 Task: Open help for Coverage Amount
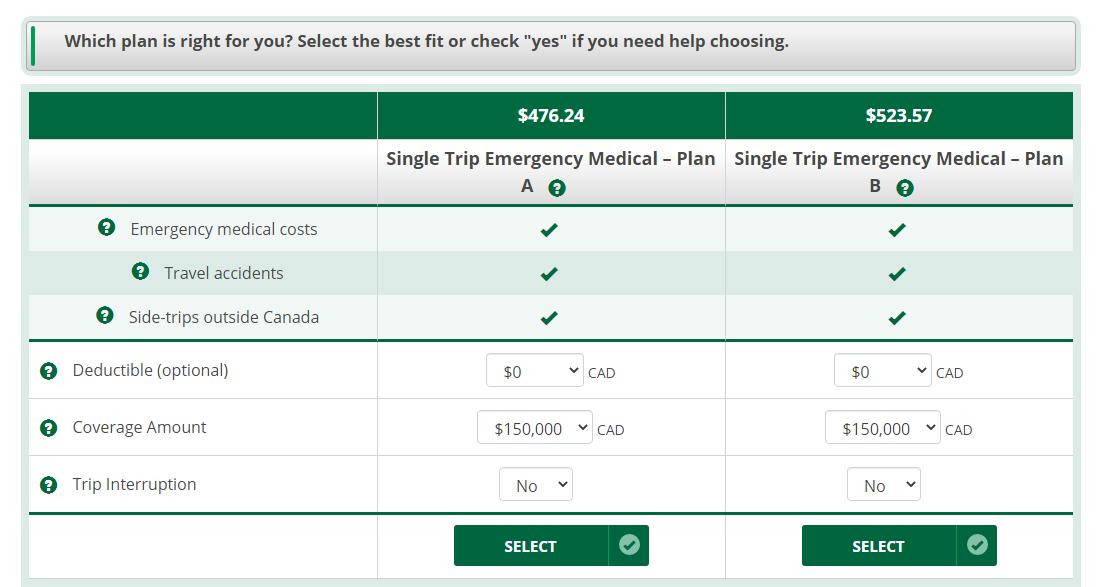pos(49,428)
